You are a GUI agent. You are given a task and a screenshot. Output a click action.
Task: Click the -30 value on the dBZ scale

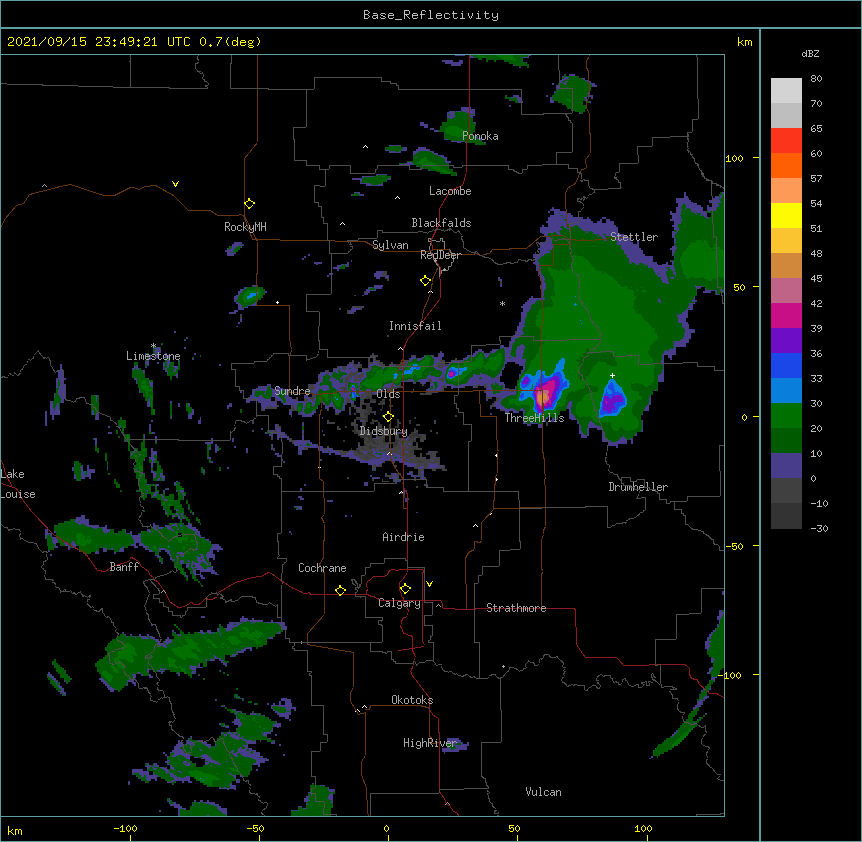point(819,528)
